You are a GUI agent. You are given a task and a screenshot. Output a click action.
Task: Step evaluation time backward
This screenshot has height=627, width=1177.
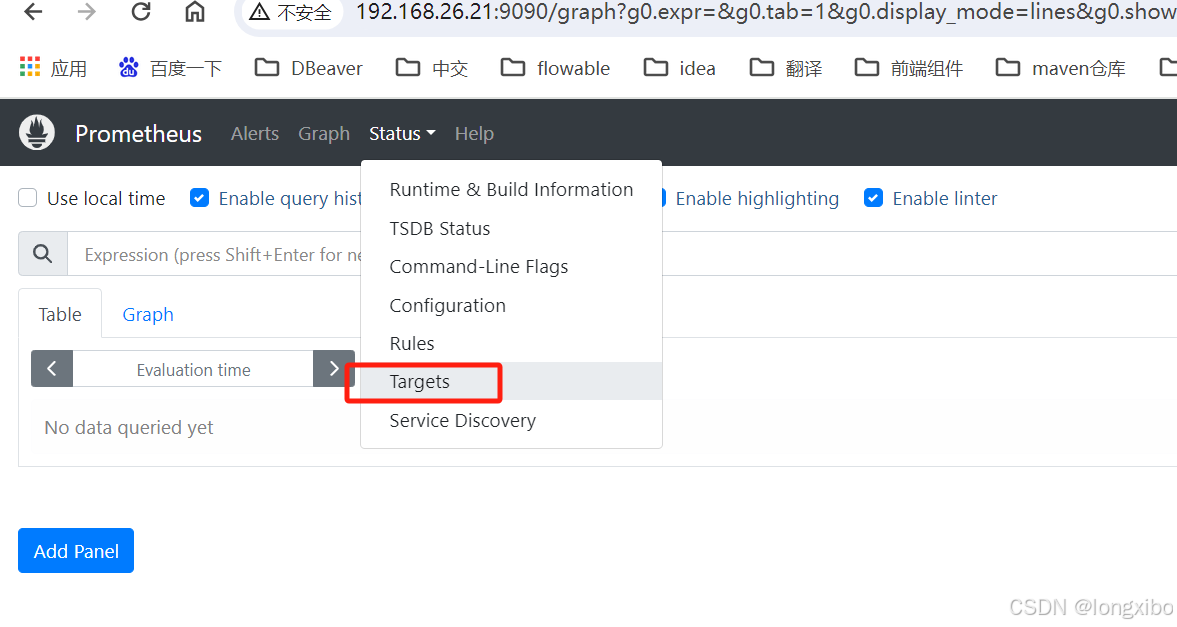pyautogui.click(x=52, y=369)
